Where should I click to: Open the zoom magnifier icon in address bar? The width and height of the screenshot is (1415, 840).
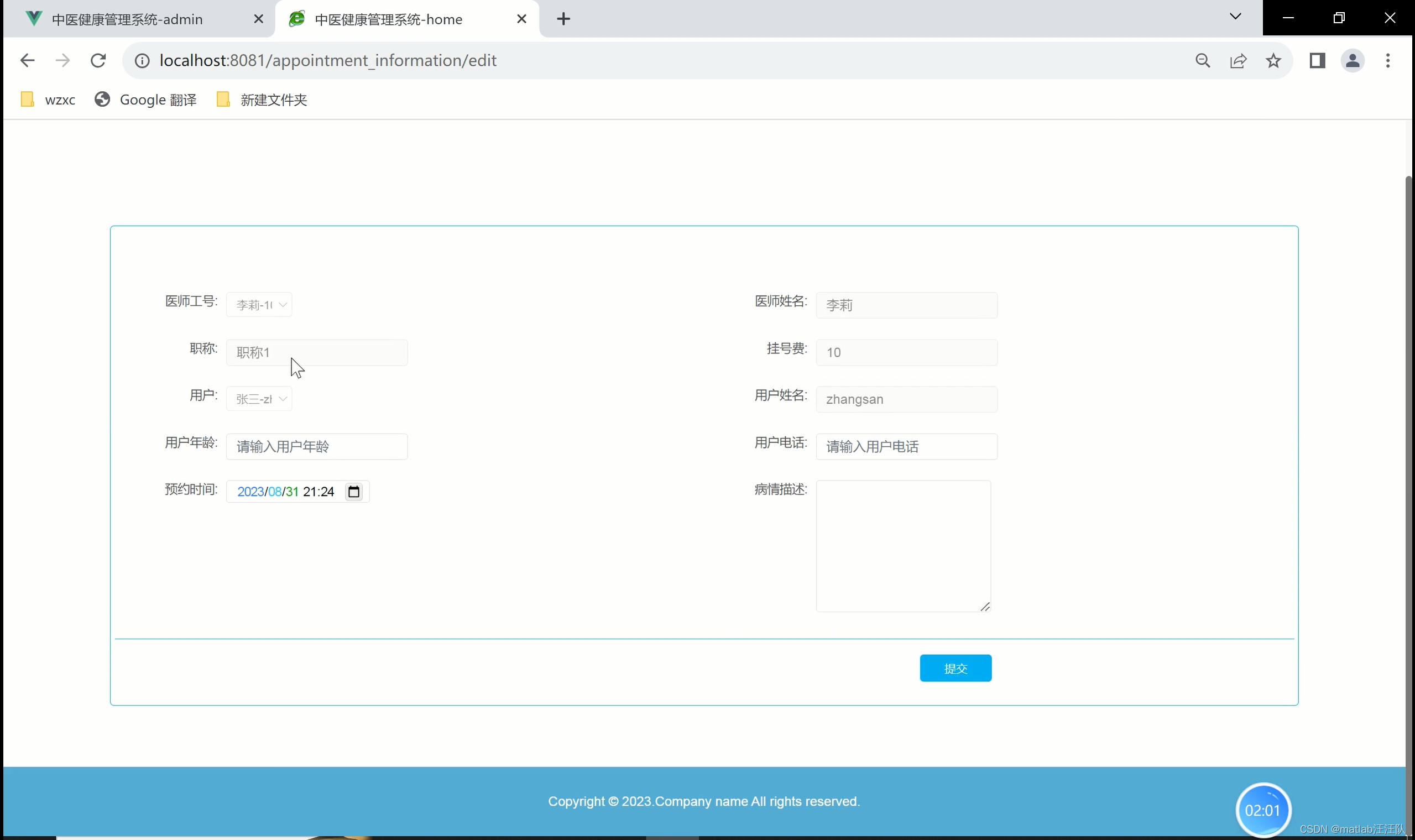tap(1203, 61)
